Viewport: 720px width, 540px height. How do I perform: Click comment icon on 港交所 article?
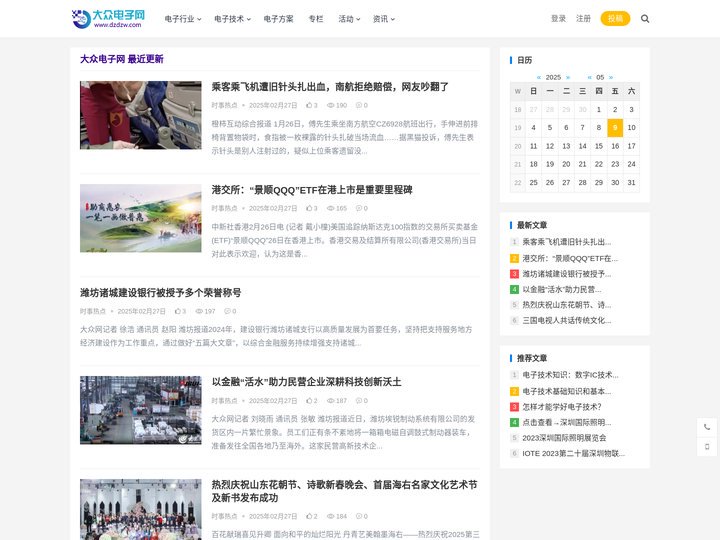359,208
